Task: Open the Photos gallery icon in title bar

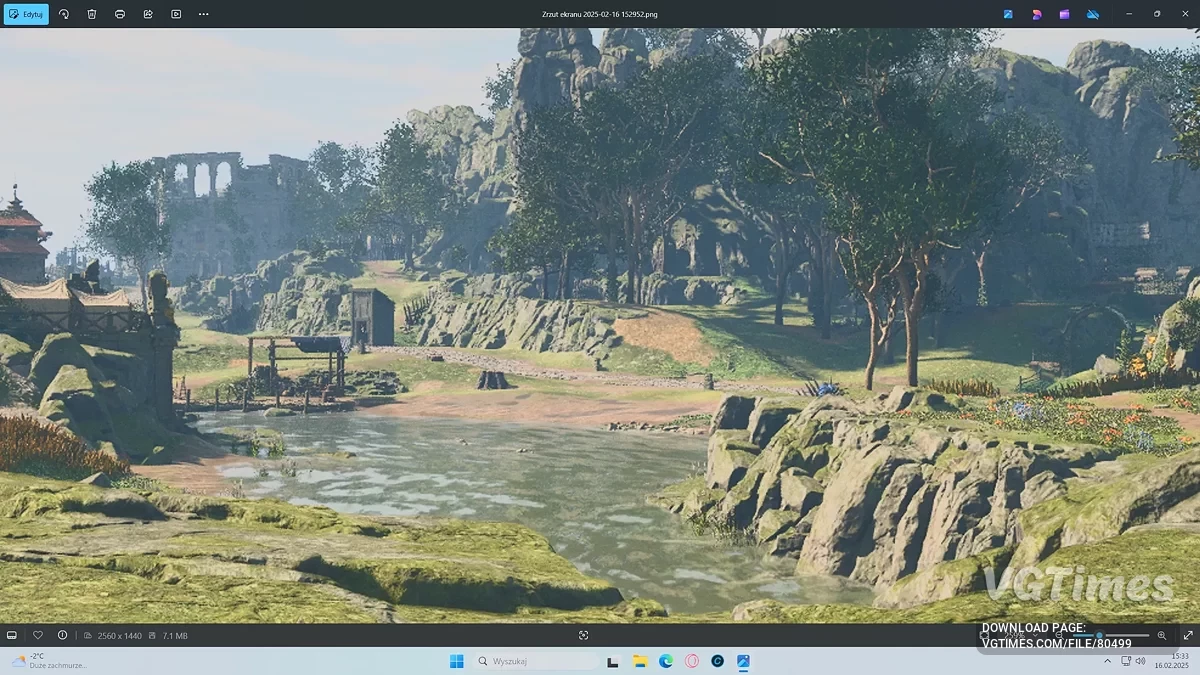Action: click(x=1008, y=14)
